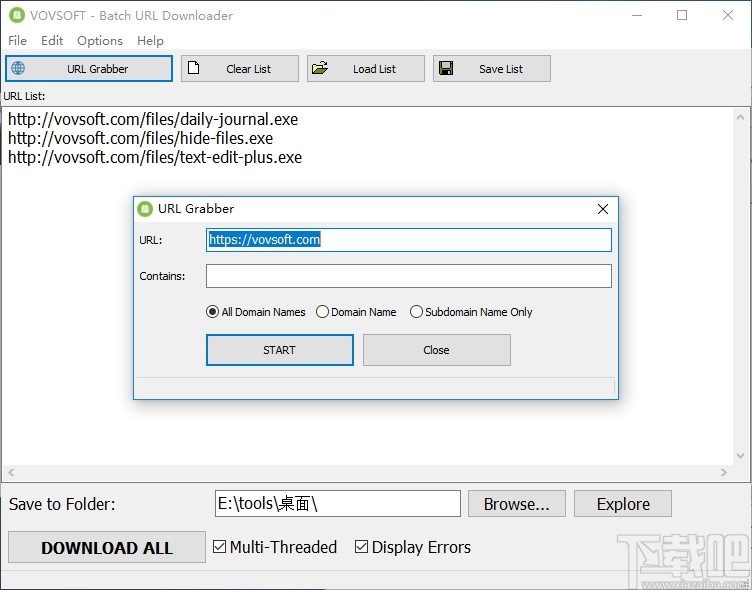
Task: Click the hide-files.exe URL line
Action: pos(141,138)
